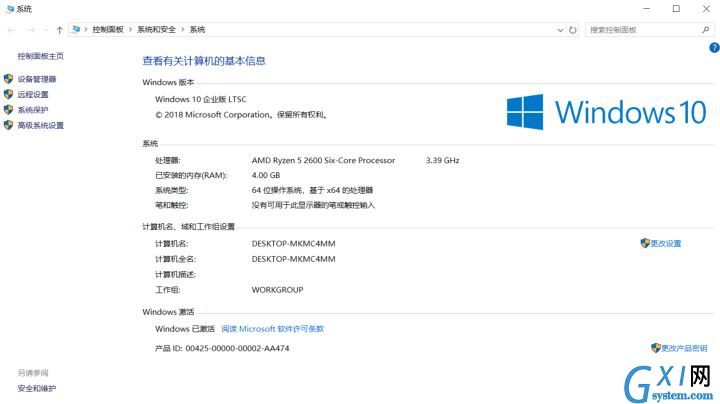Select the 'Windows 已激活' status text
The width and height of the screenshot is (720, 404).
(185, 329)
